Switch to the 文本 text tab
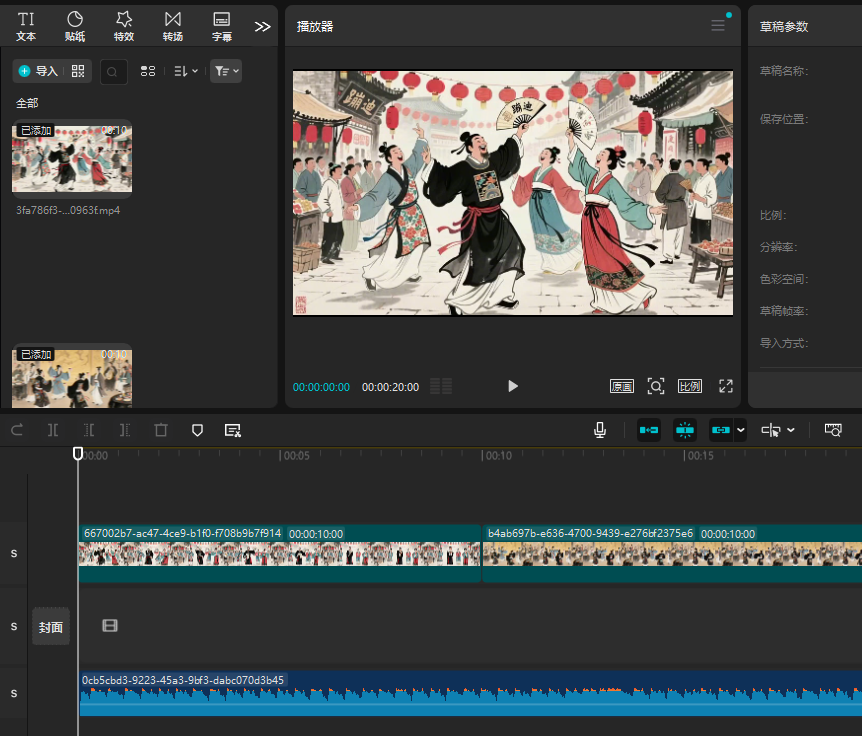862x736 pixels. (x=26, y=26)
